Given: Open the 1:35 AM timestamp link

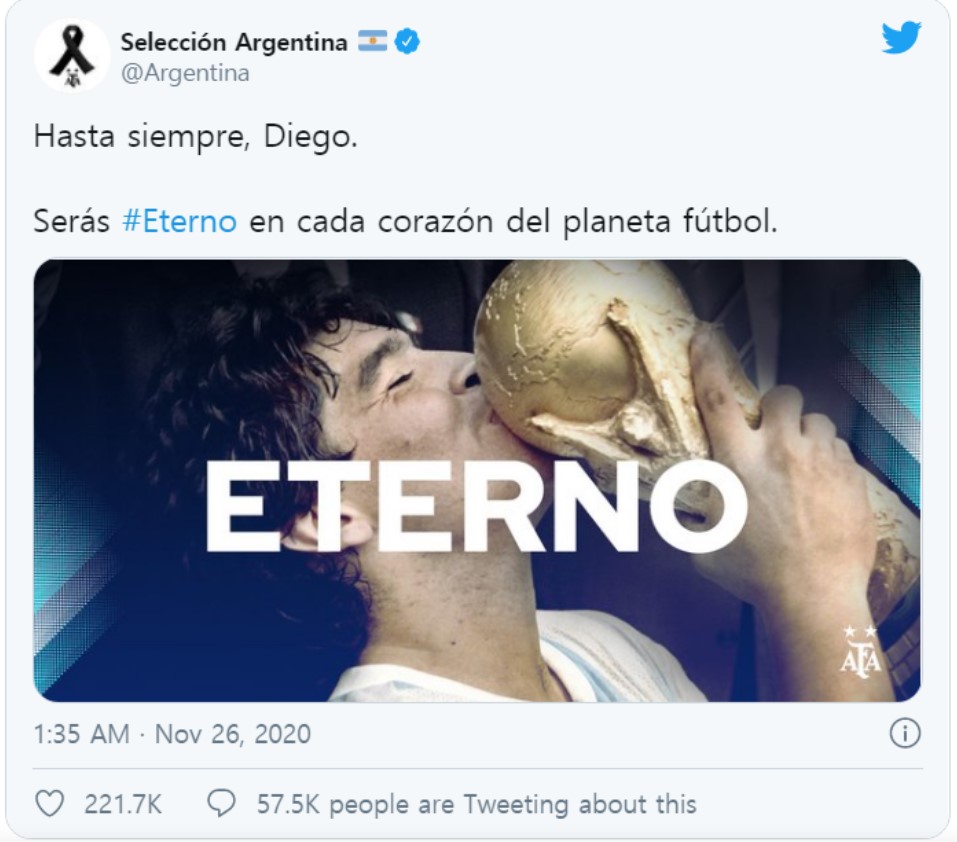Looking at the screenshot, I should coord(81,734).
